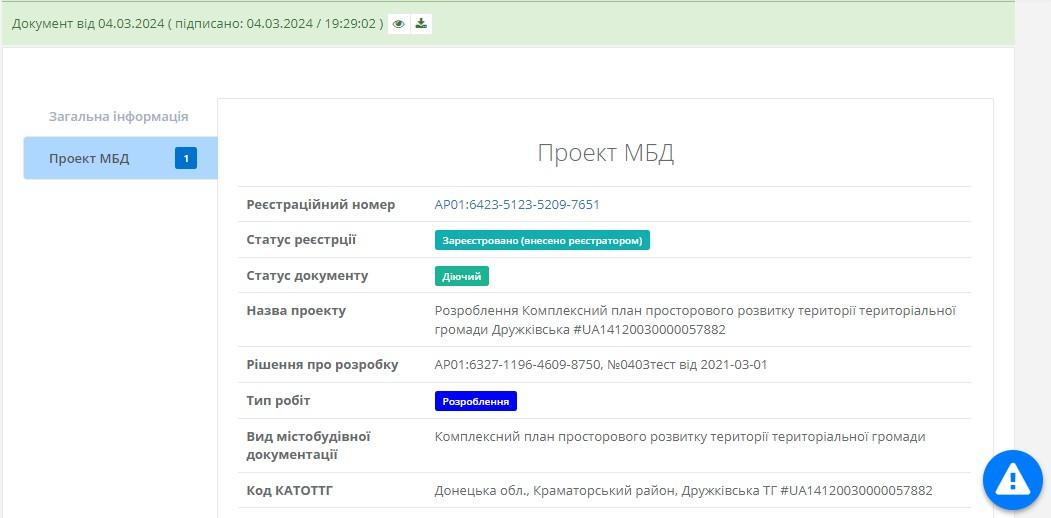Download the document via the download icon
Viewport: 1051px width, 518px height.
coord(422,24)
